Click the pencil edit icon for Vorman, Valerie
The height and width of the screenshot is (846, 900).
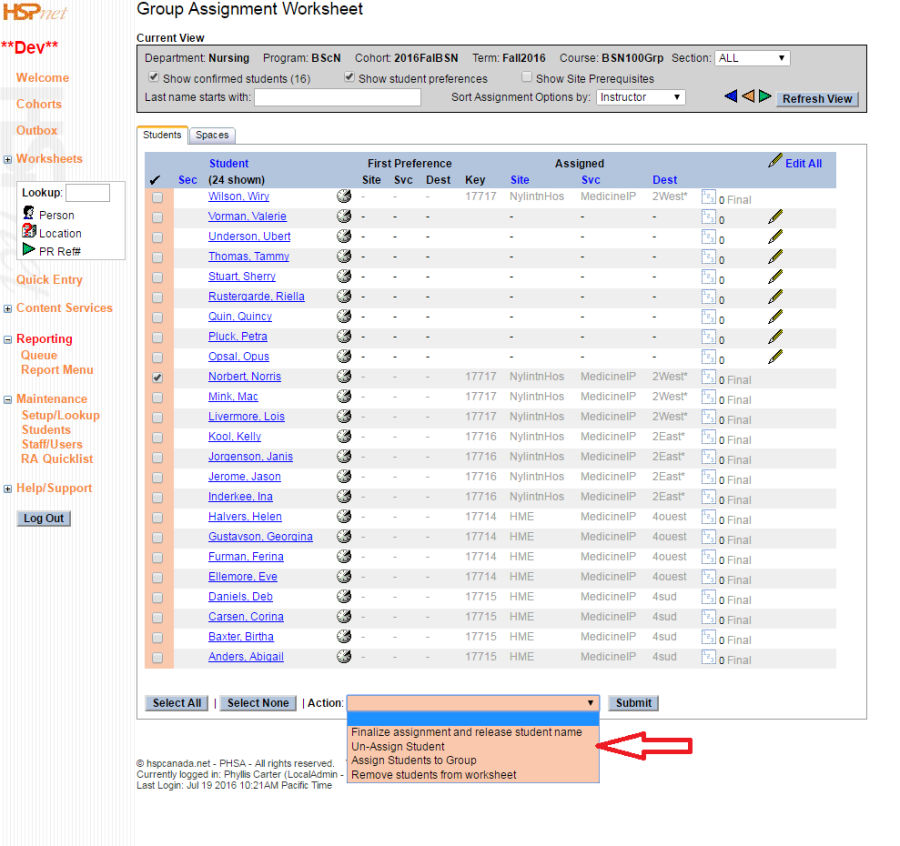coord(775,216)
